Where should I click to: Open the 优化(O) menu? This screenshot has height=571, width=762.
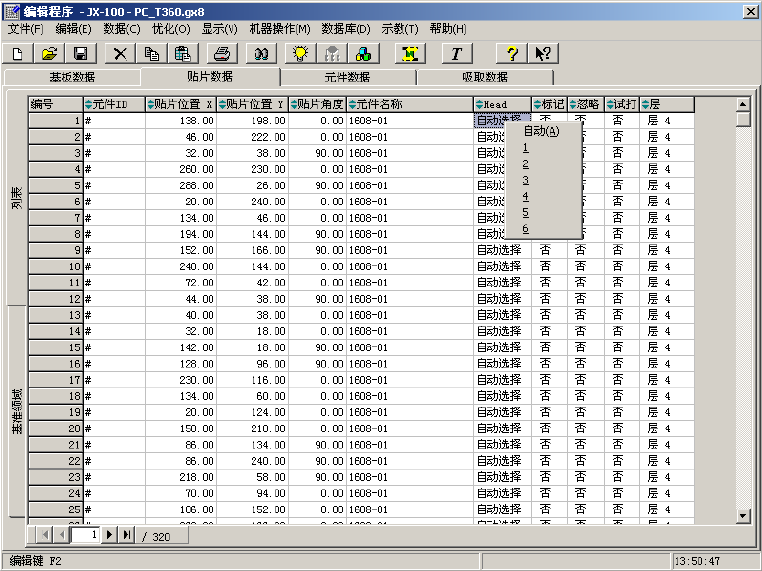171,29
